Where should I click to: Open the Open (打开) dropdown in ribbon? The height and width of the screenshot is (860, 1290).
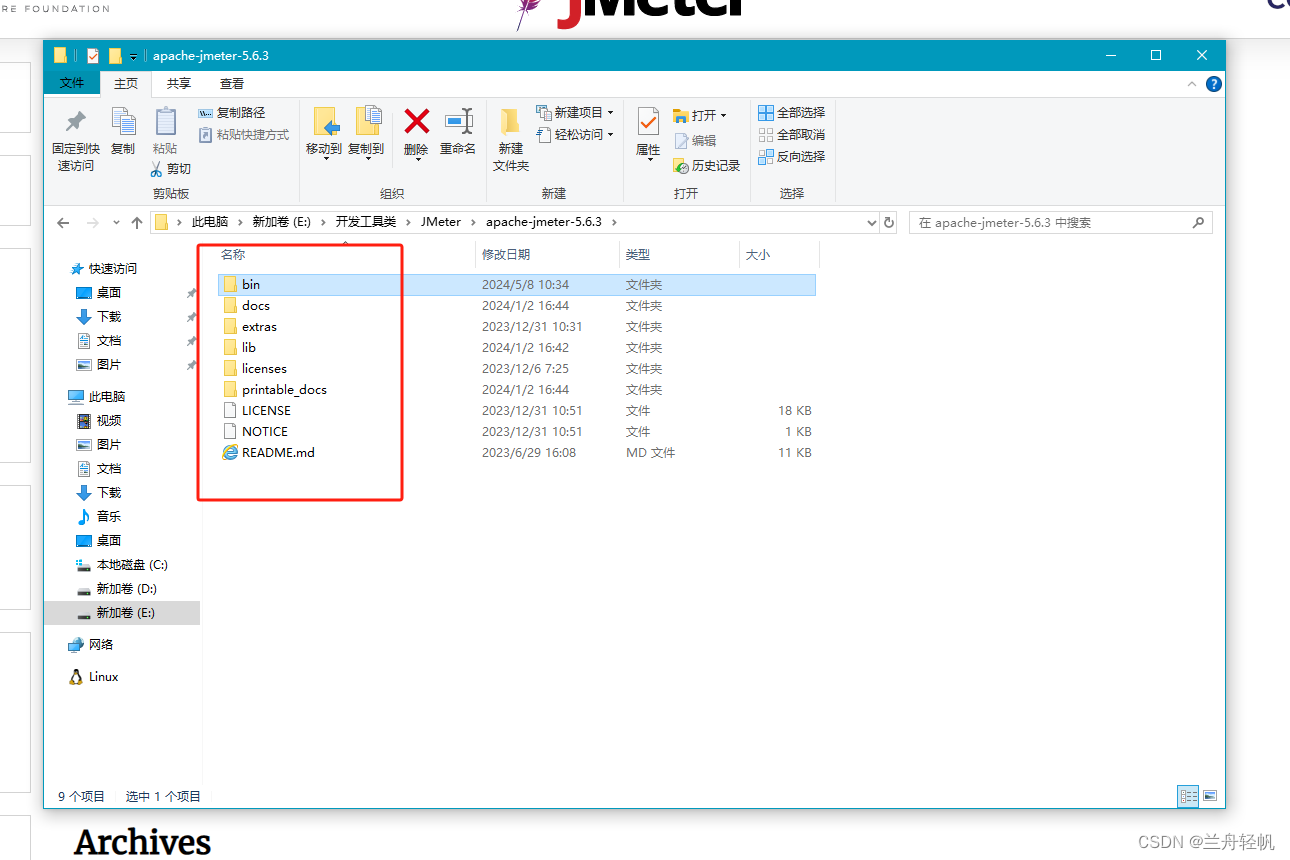tap(700, 115)
